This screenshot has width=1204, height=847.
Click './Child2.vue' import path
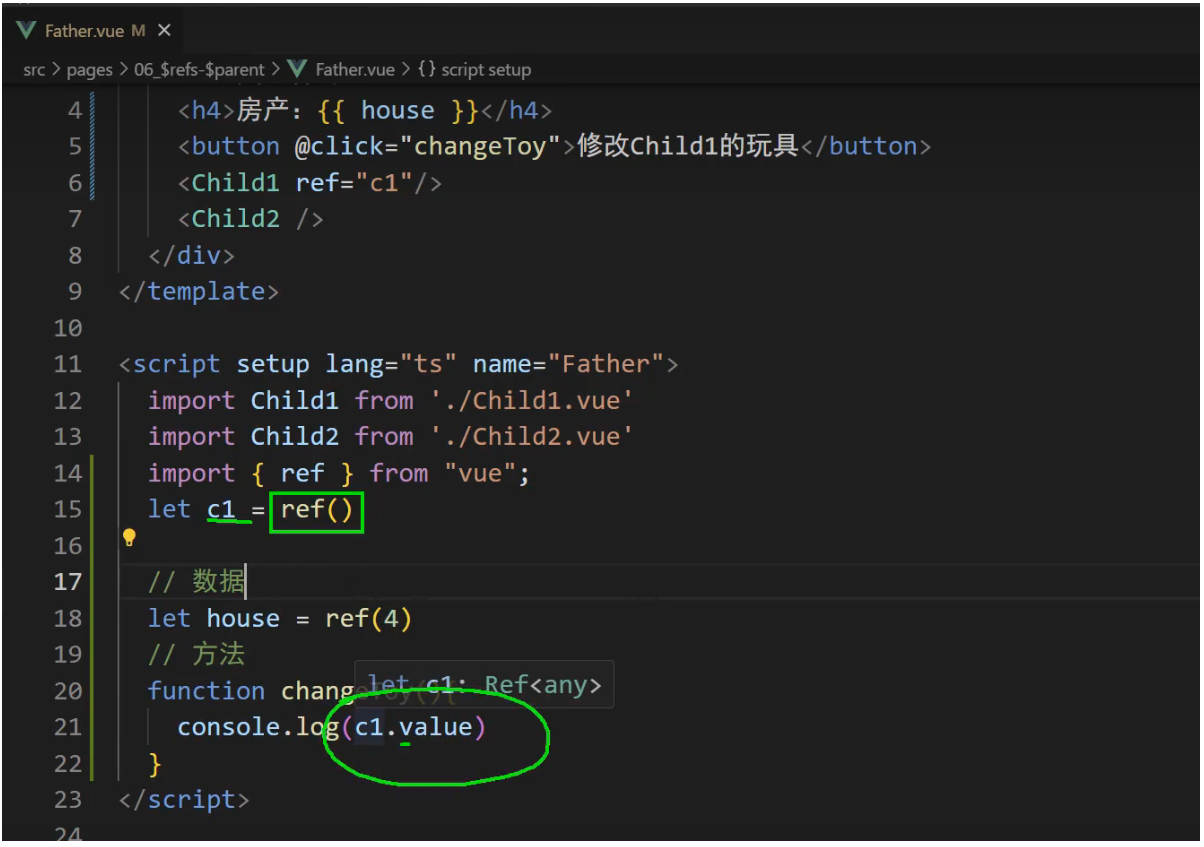[x=532, y=437]
